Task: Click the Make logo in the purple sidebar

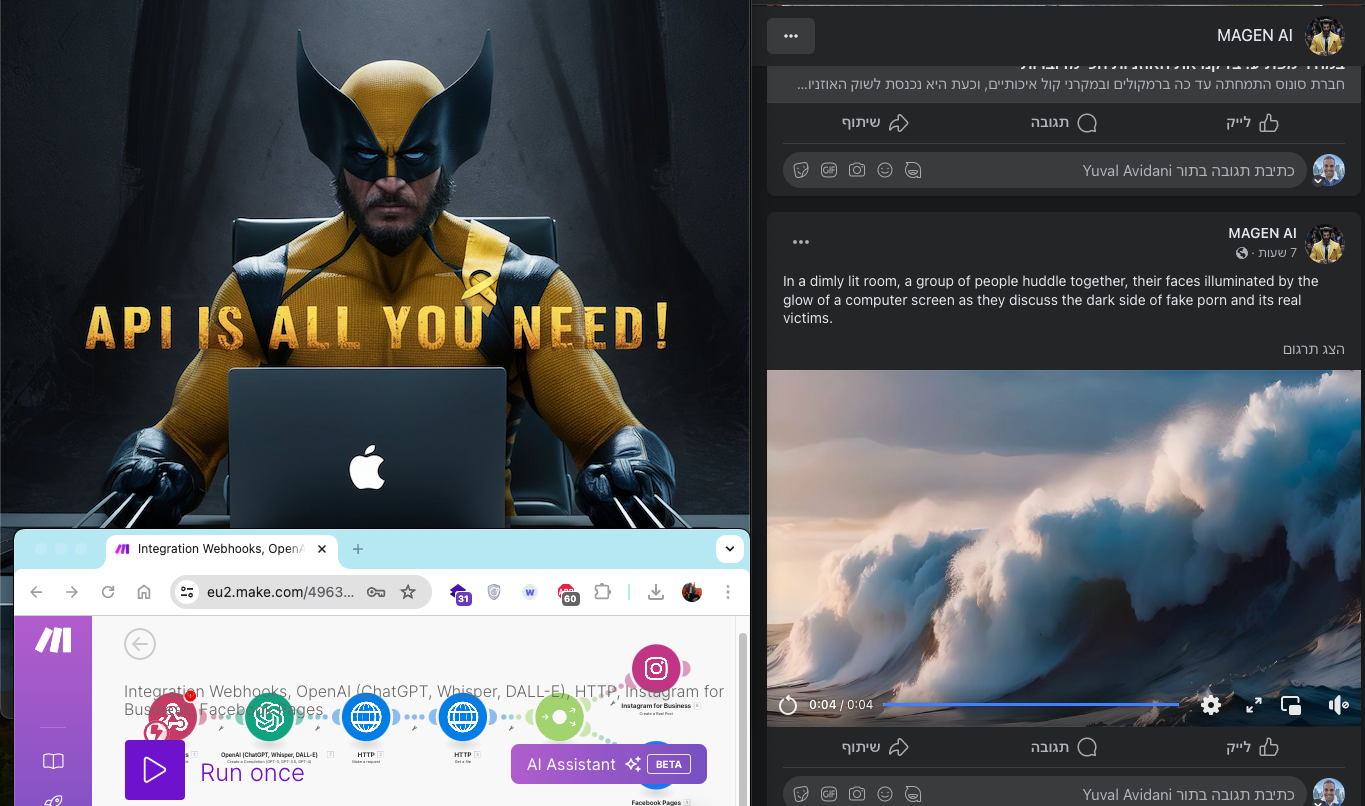Action: pos(53,640)
